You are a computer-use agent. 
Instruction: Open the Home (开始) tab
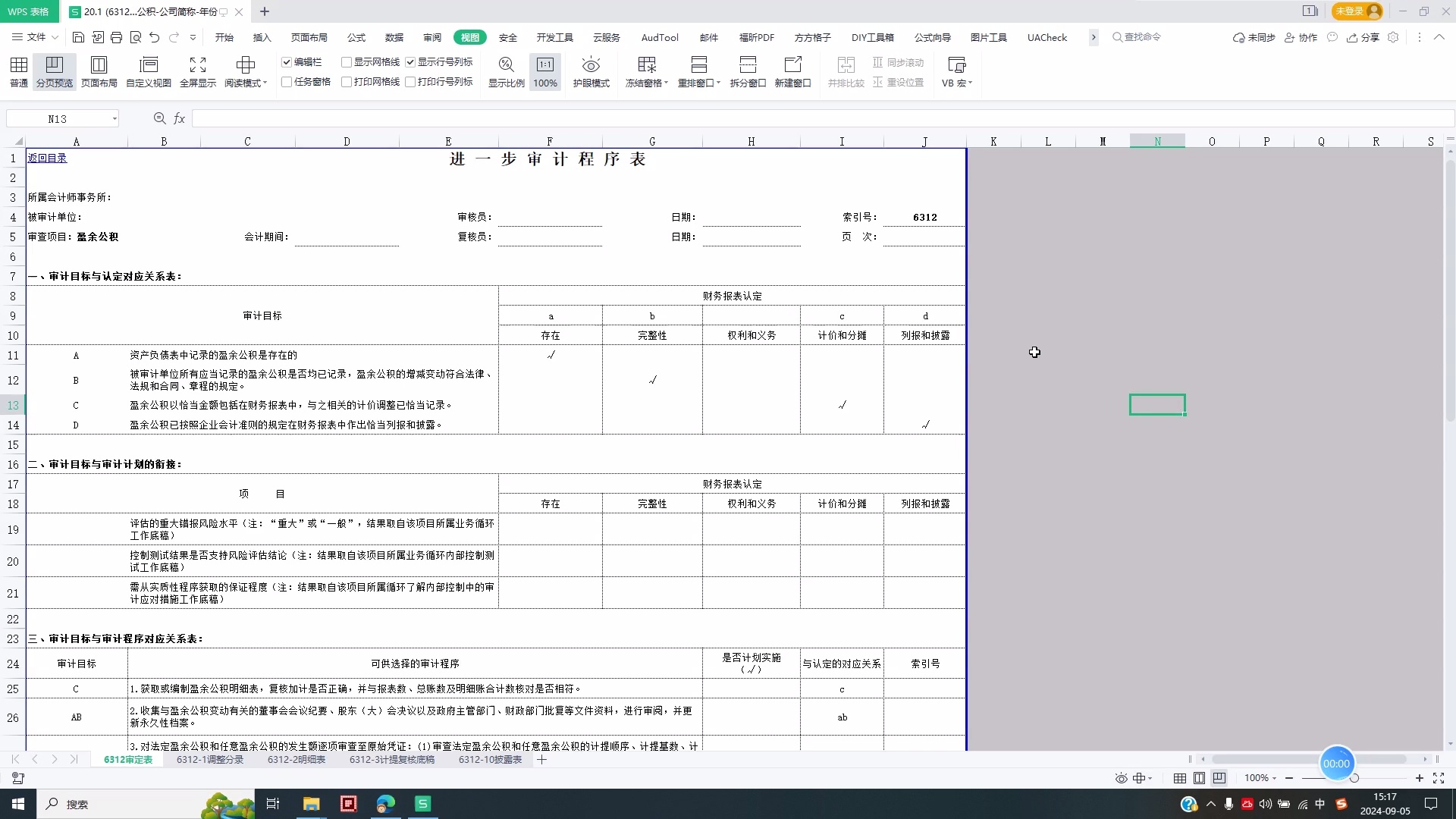point(224,37)
